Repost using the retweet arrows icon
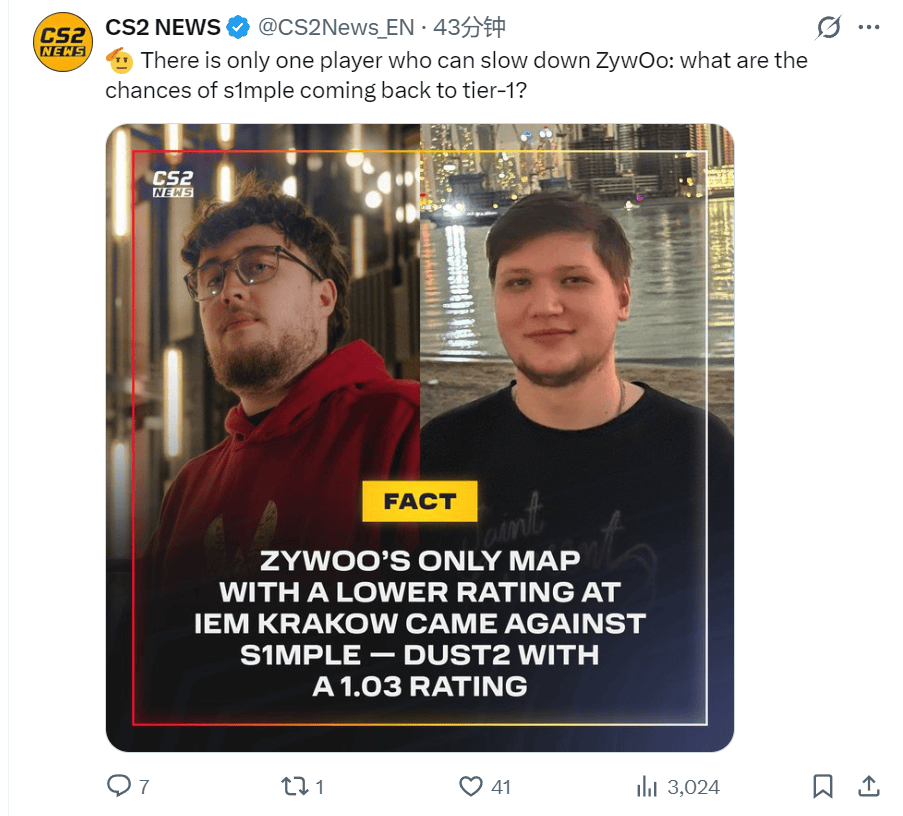 pos(295,786)
